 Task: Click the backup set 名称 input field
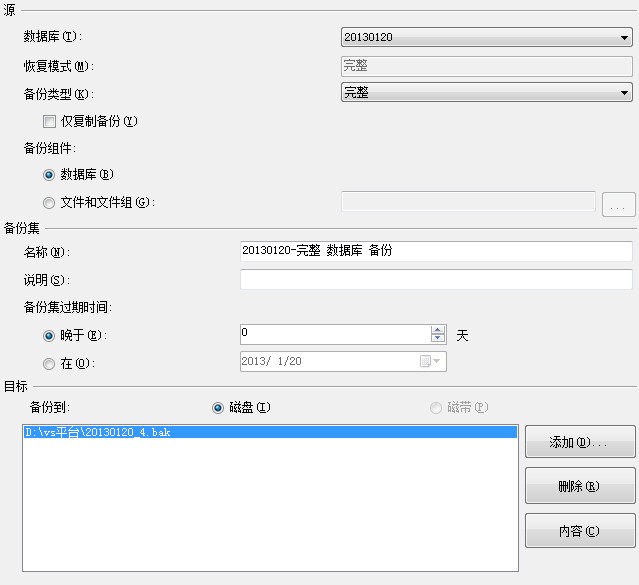(x=436, y=251)
